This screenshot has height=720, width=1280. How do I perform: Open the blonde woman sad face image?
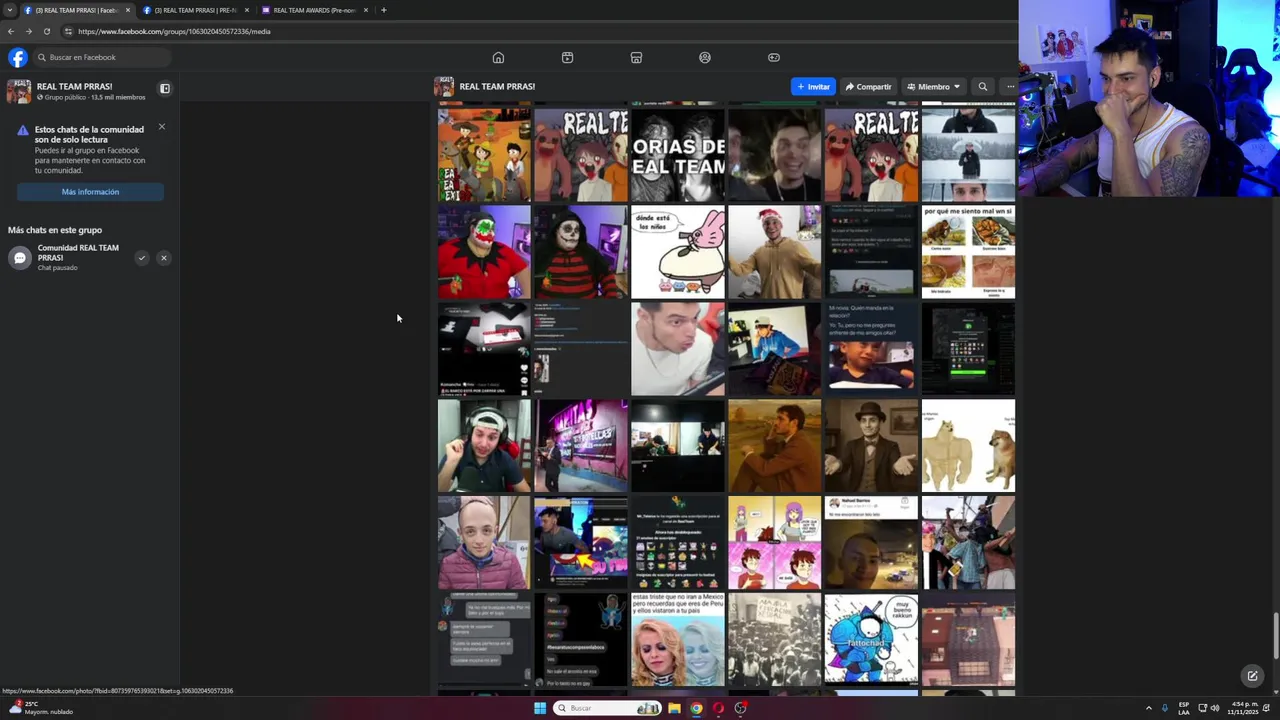[678, 640]
